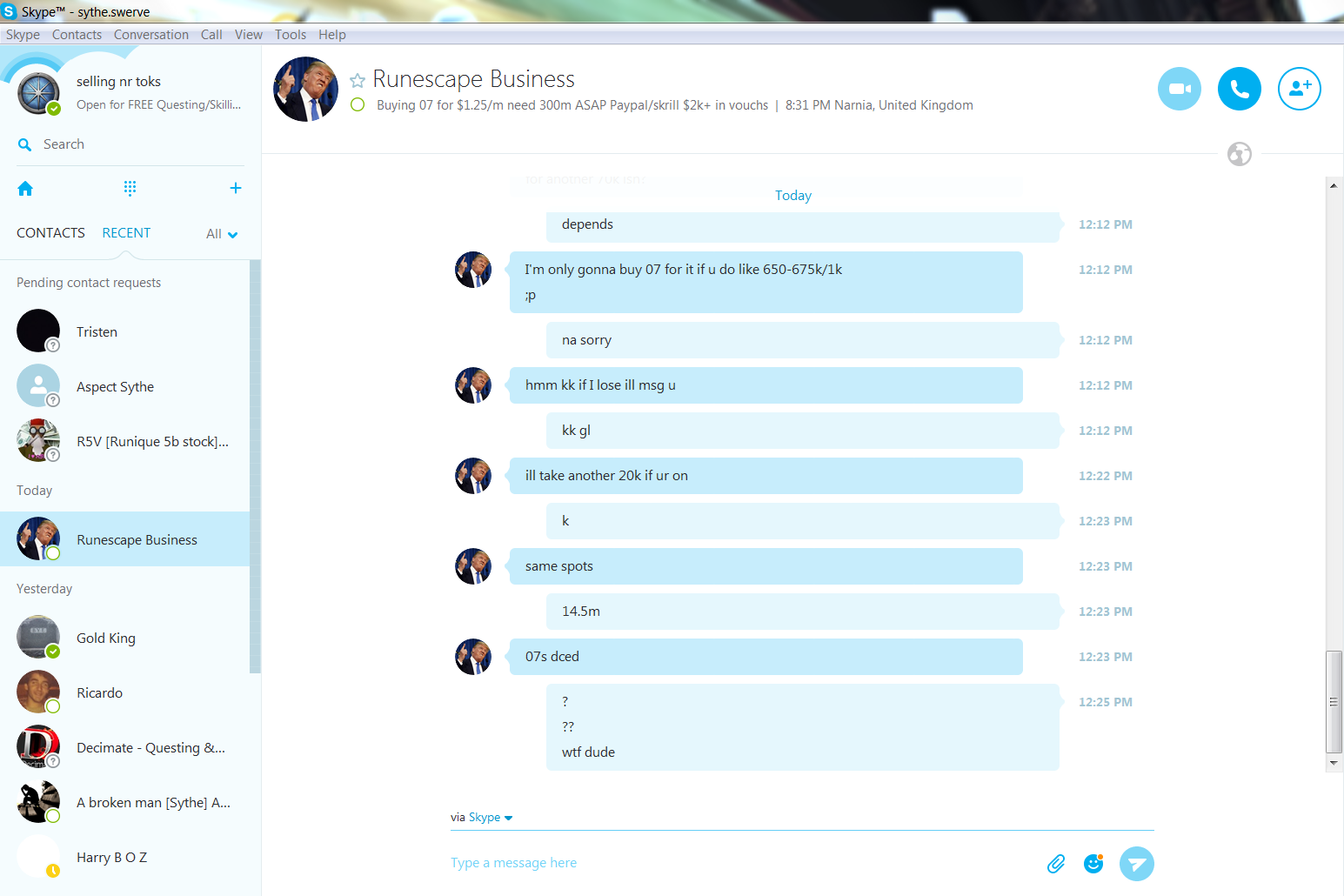Viewport: 1344px width, 896px height.
Task: Switch to the CONTACTS tab
Action: [50, 233]
